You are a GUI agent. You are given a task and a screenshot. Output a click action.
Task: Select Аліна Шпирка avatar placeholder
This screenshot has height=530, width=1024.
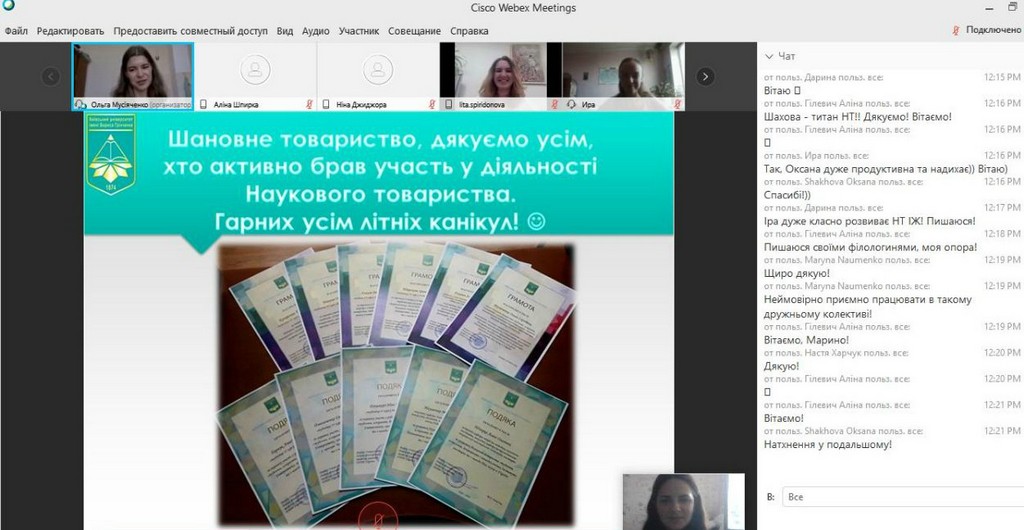point(255,70)
